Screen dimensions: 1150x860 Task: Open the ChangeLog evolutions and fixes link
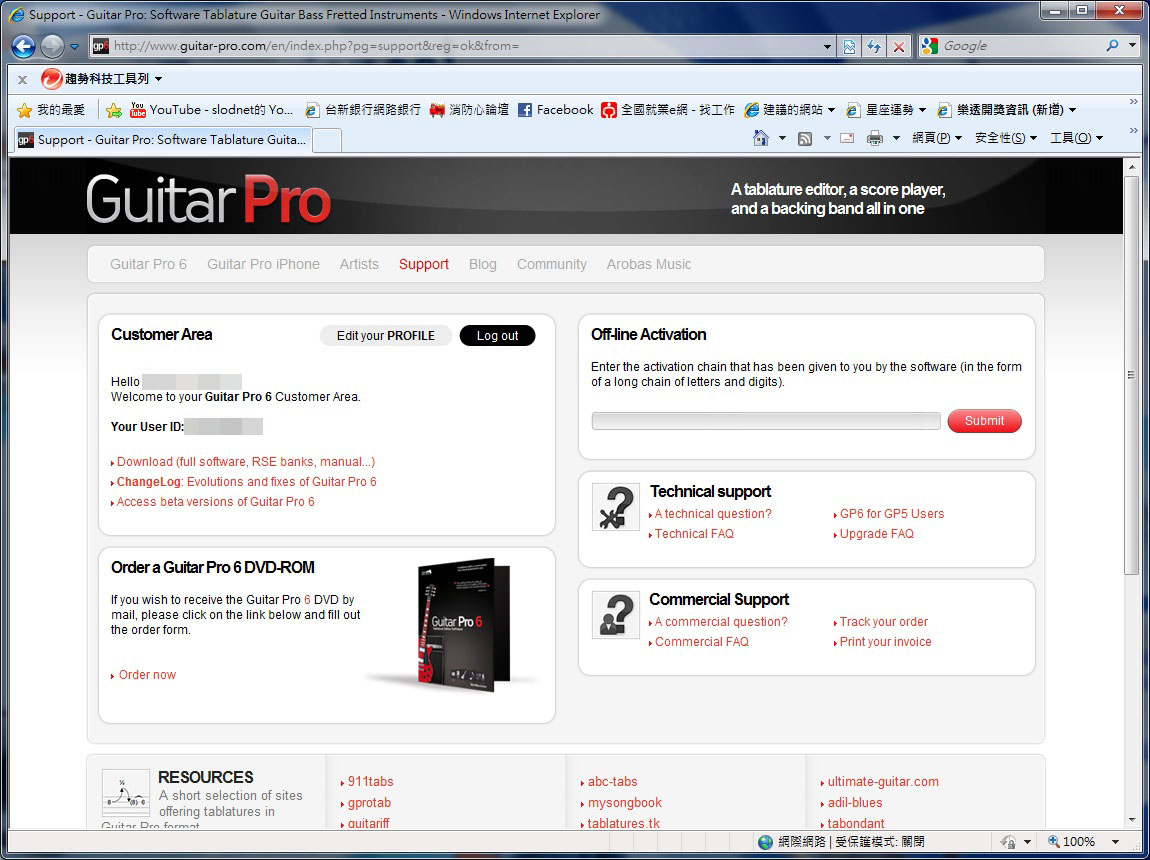(x=246, y=482)
